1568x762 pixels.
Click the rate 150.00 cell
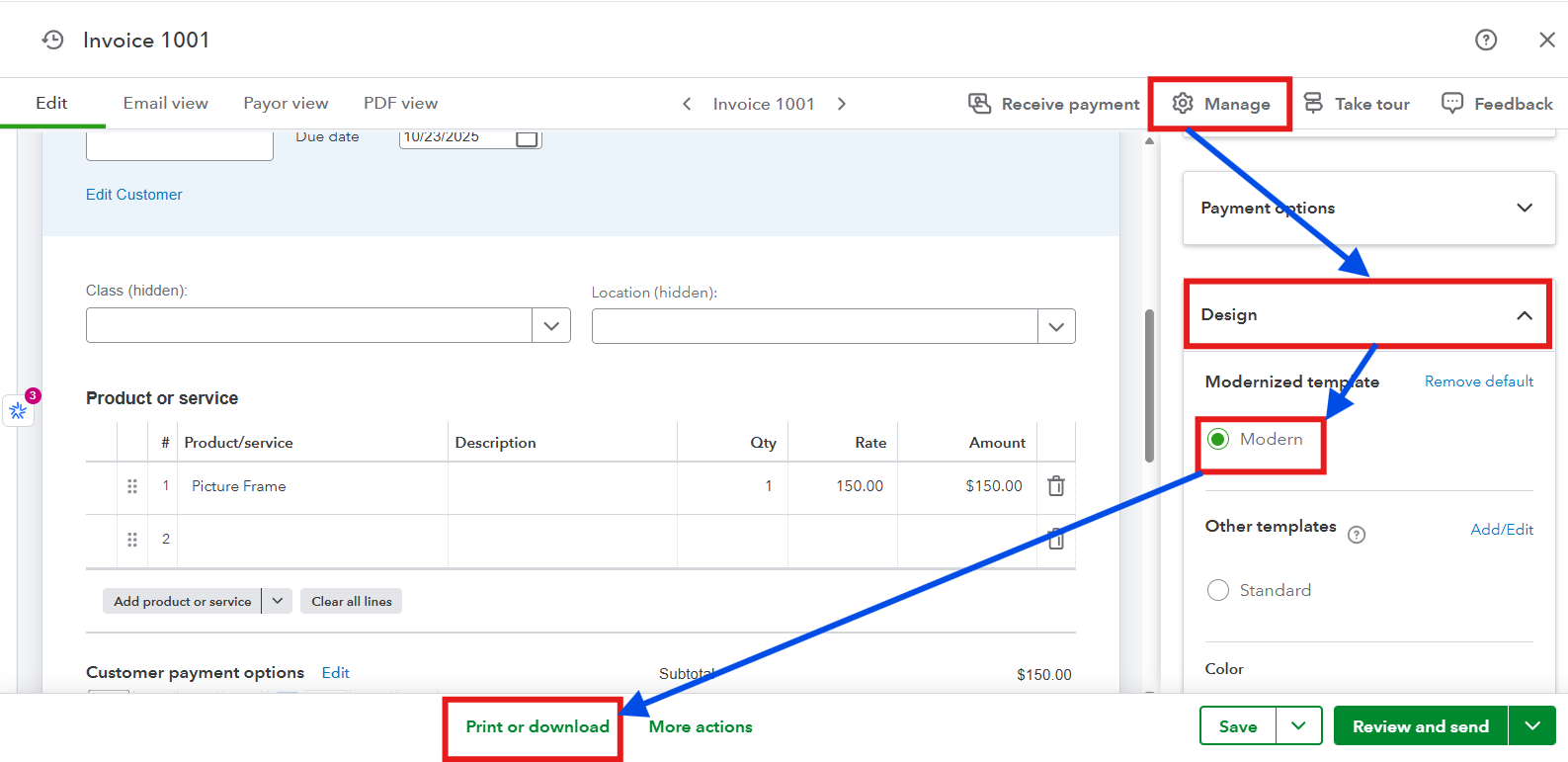click(843, 486)
